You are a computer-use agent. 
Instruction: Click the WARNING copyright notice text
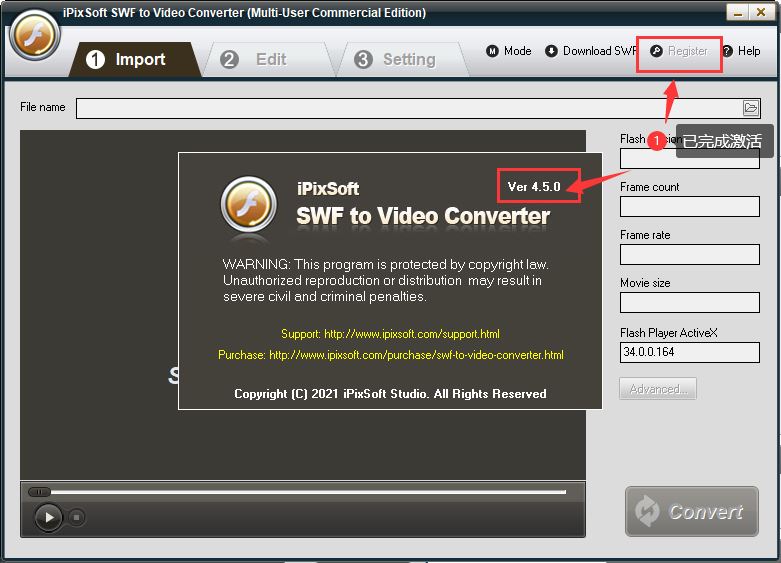coord(386,281)
